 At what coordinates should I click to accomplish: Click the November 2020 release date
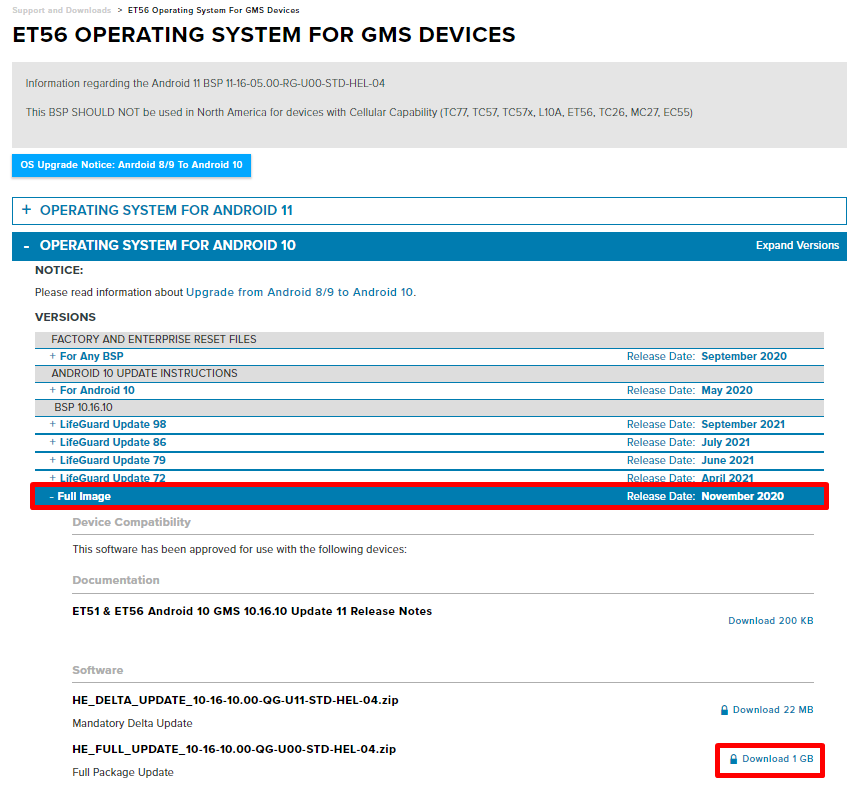(742, 496)
